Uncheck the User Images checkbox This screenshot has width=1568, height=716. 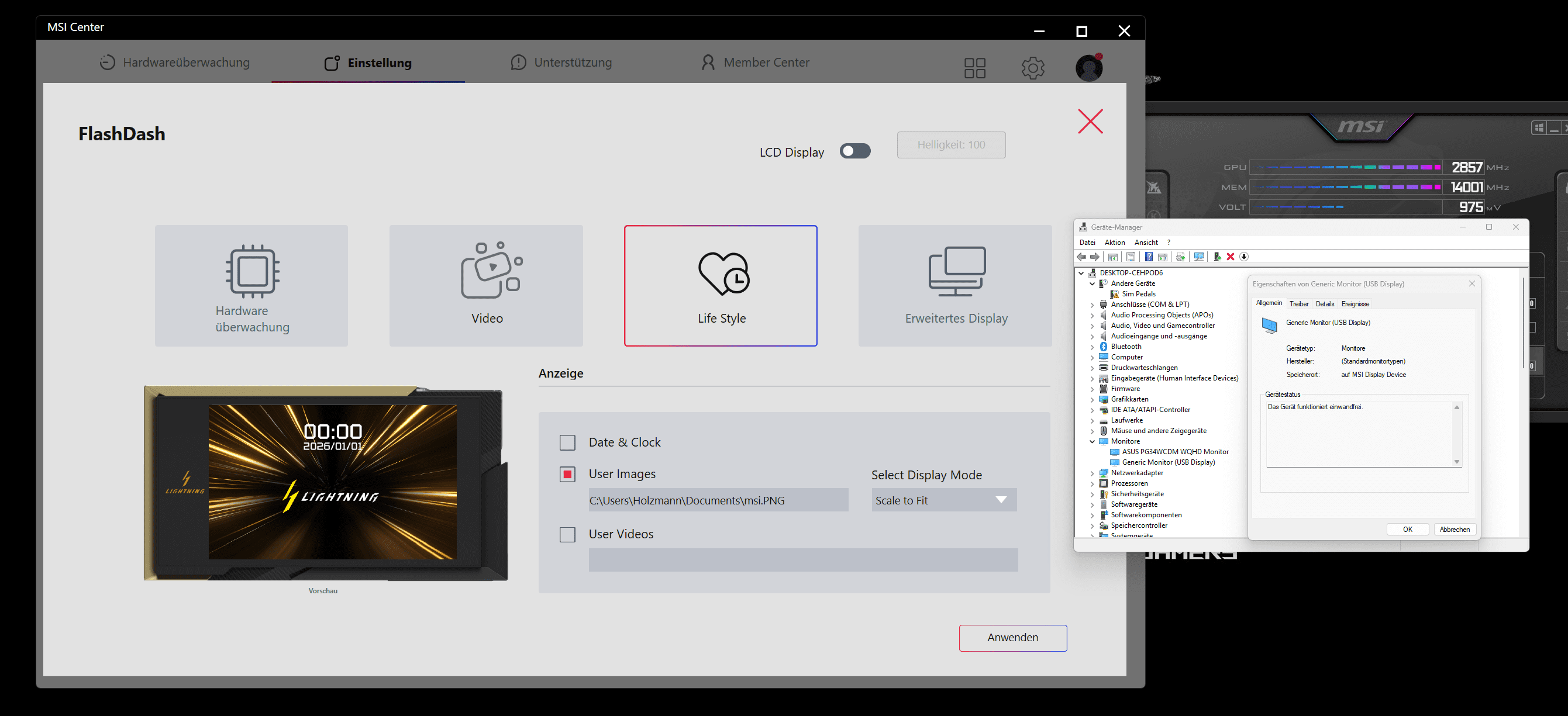tap(567, 474)
